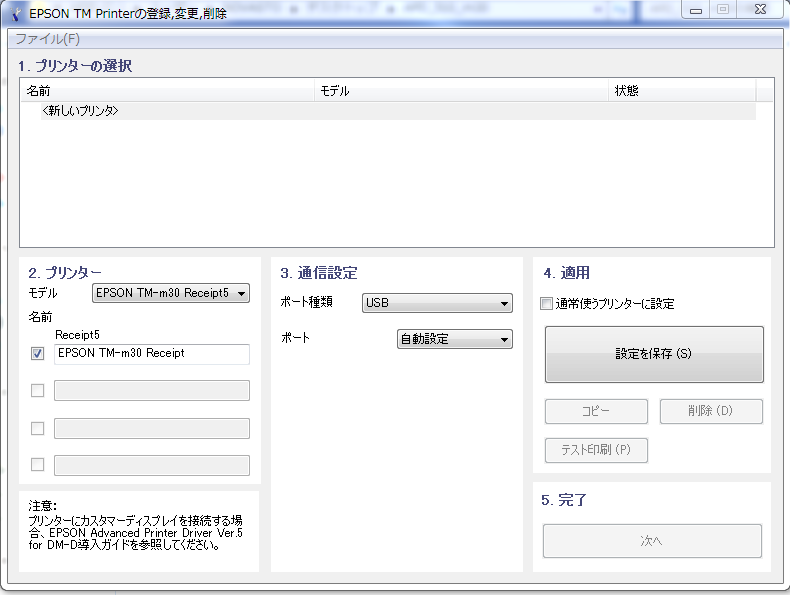Viewport: 790px width, 595px height.
Task: Click the Receipt5 label above name field
Action: tap(77, 335)
